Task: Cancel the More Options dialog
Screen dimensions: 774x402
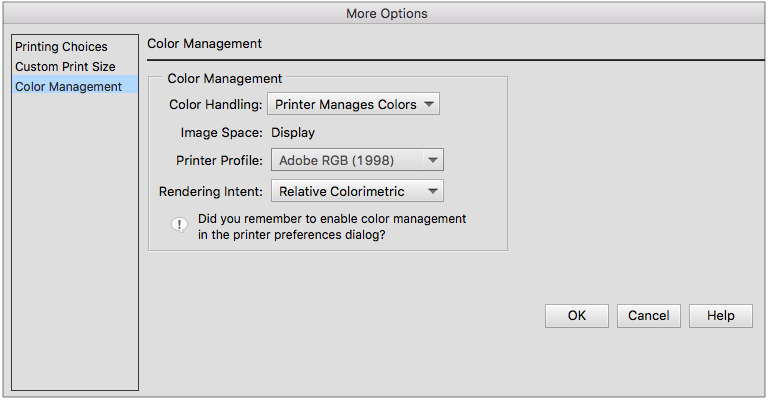Action: (649, 315)
